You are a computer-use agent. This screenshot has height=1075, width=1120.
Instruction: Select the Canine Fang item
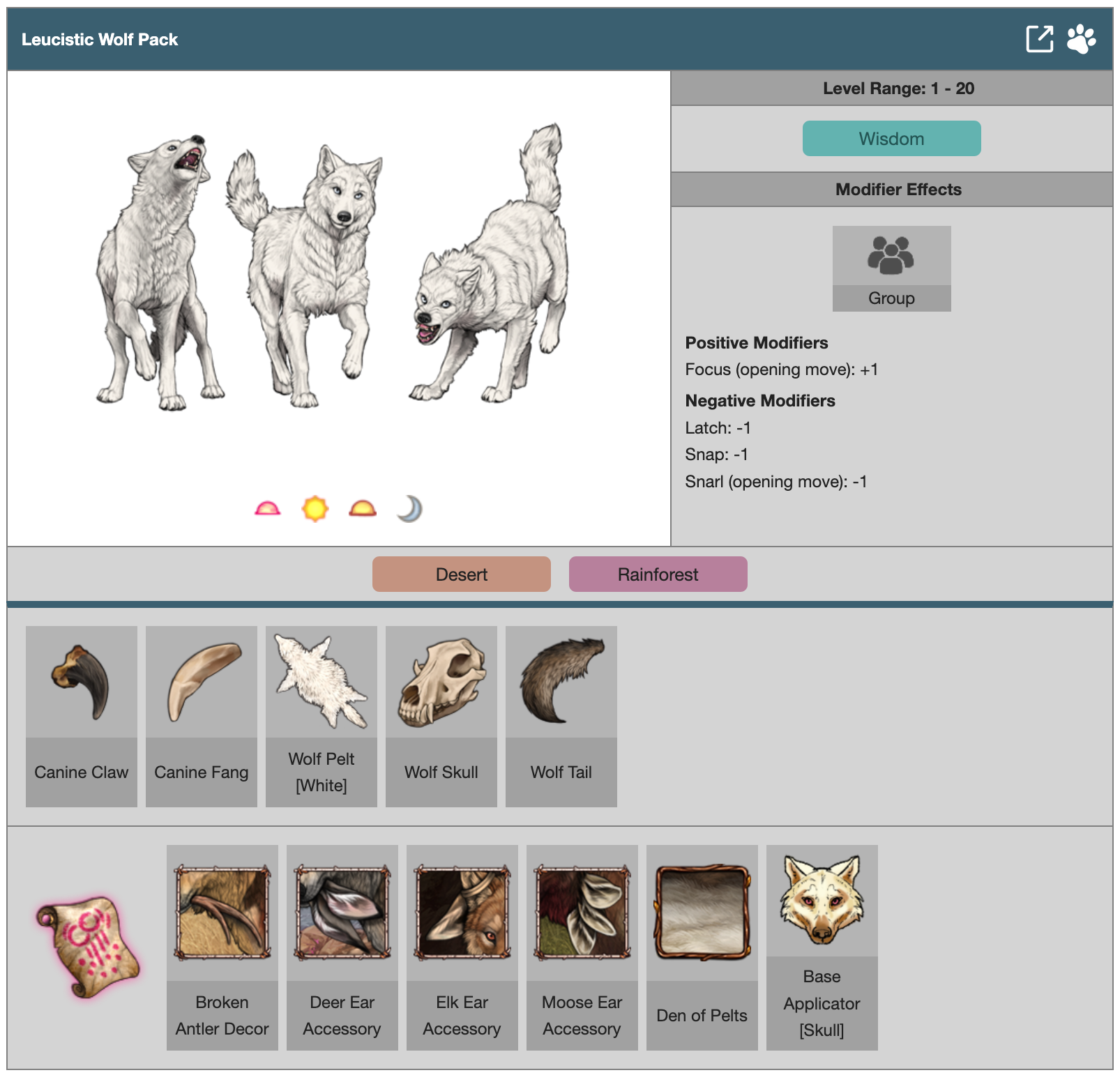click(x=202, y=716)
